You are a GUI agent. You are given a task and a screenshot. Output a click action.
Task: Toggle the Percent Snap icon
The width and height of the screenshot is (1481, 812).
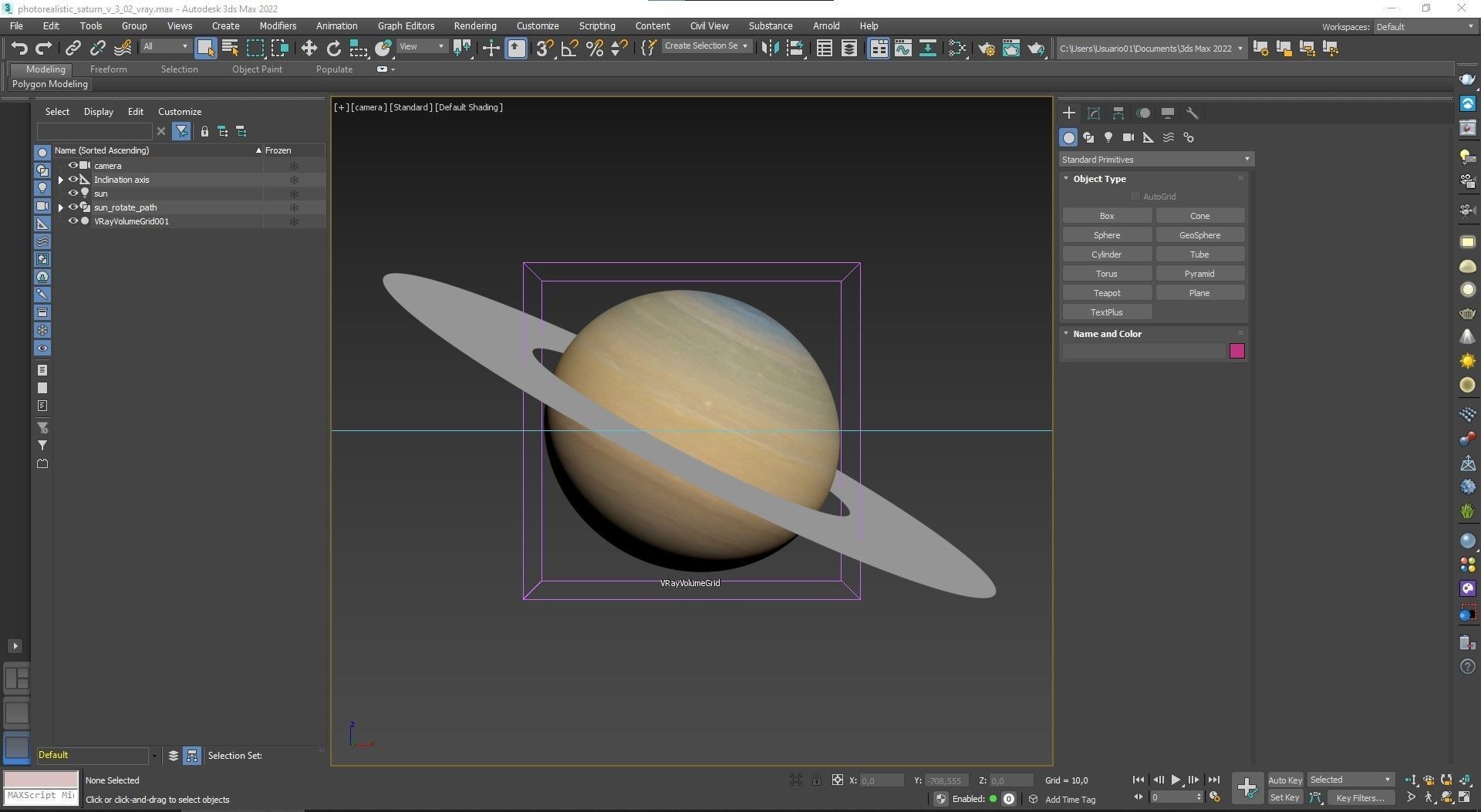click(595, 49)
